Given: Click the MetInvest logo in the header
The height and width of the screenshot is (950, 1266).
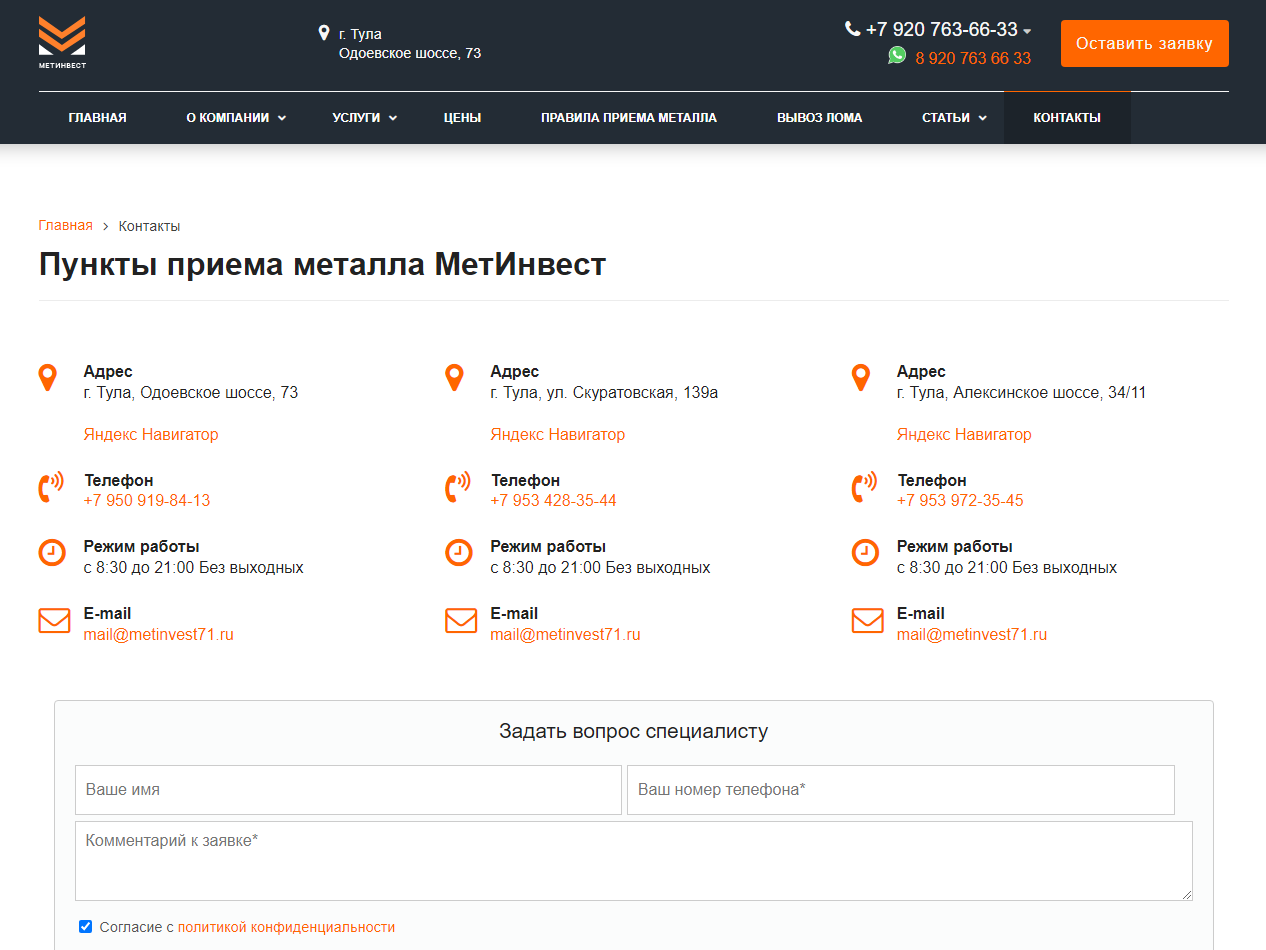Looking at the screenshot, I should 62,42.
